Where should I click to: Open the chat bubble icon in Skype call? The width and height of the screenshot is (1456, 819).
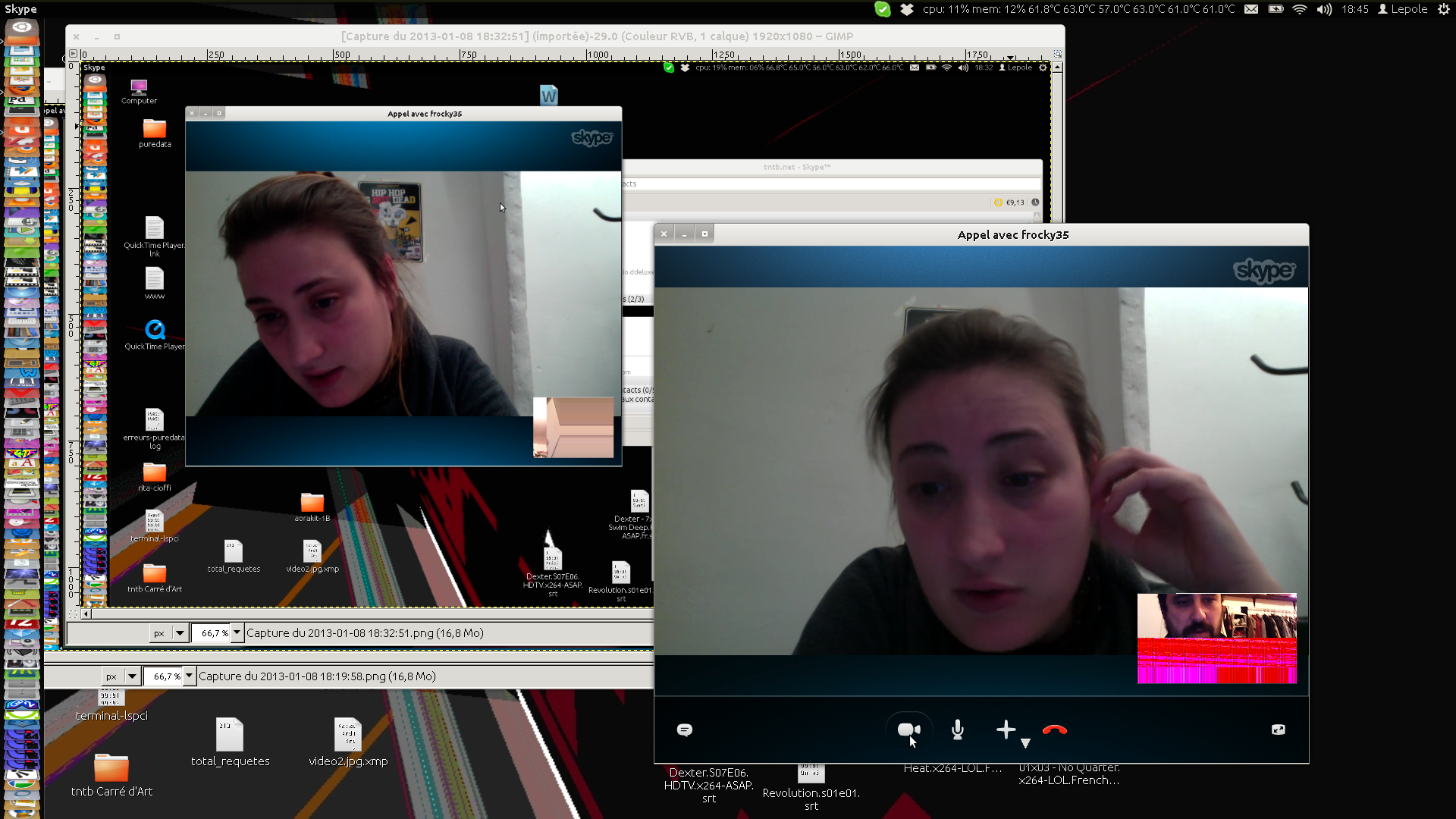click(x=684, y=730)
